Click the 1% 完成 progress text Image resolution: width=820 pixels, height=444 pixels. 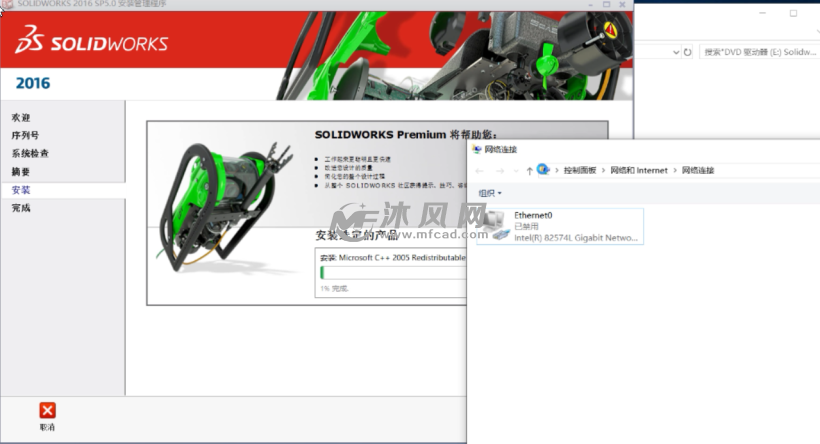tap(334, 288)
